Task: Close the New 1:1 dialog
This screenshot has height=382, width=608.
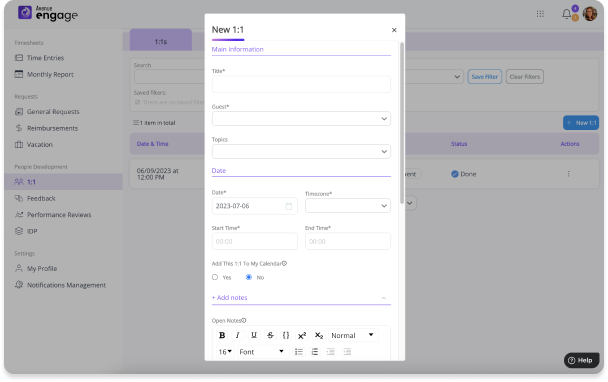Action: click(x=394, y=30)
